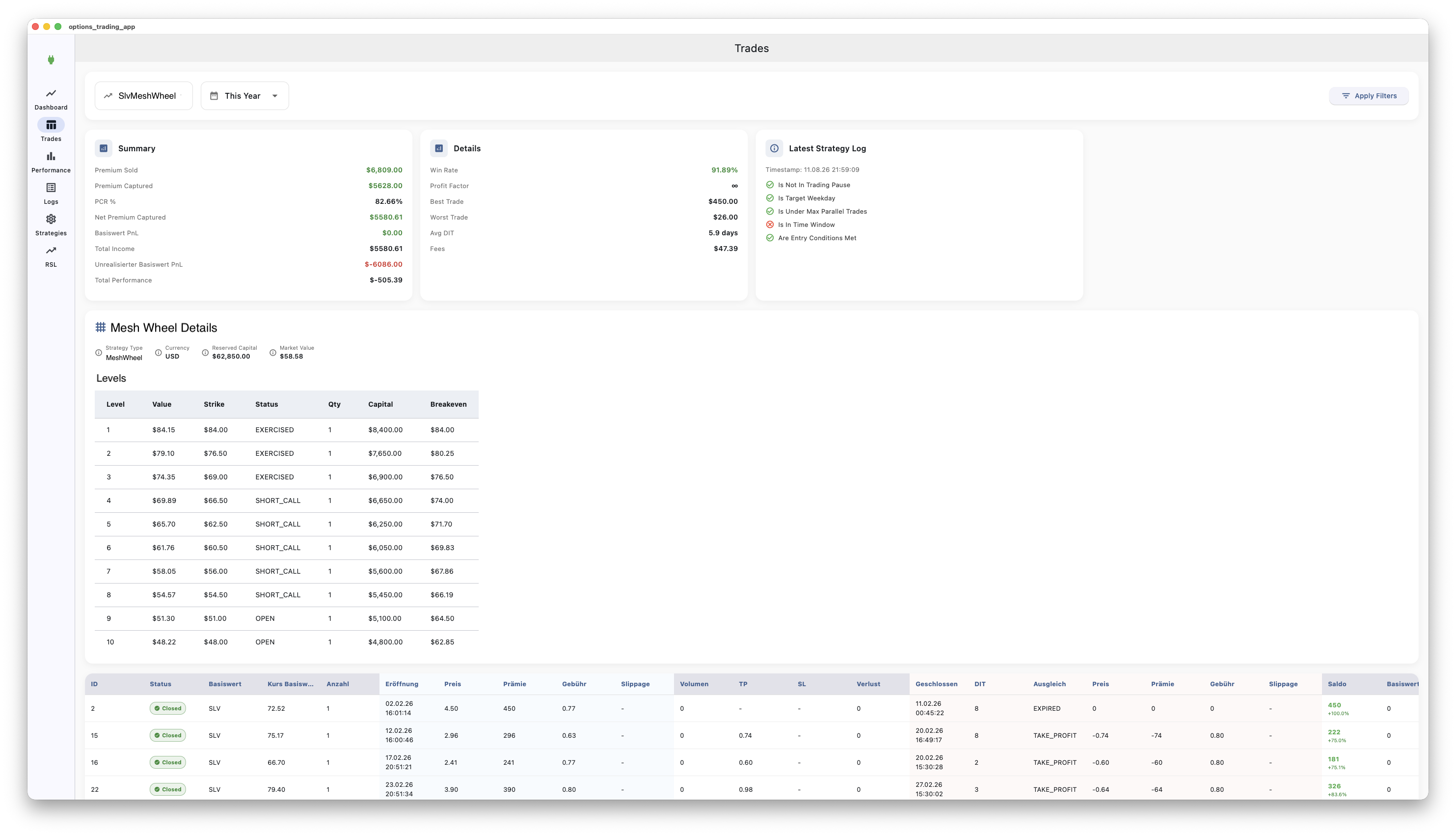
Task: Click the Details card icon
Action: [439, 148]
